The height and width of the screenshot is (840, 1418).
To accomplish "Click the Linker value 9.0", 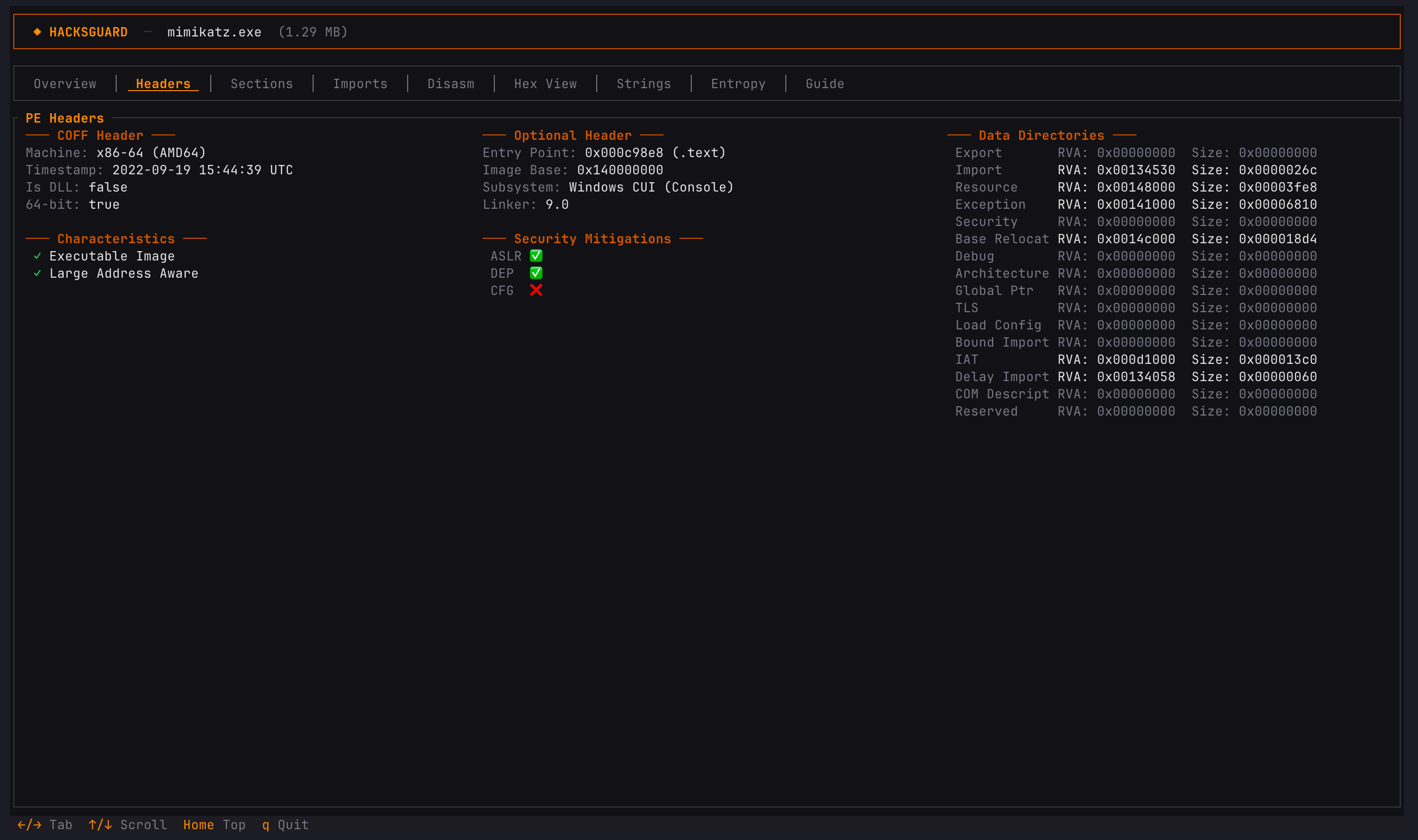I will pos(557,204).
